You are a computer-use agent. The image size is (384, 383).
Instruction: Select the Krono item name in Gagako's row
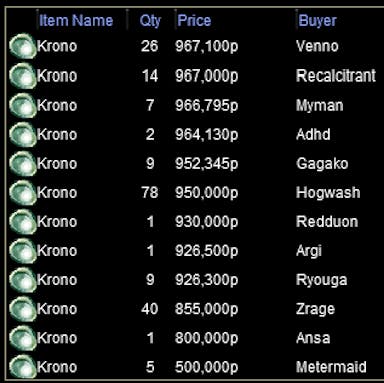[x=57, y=163]
